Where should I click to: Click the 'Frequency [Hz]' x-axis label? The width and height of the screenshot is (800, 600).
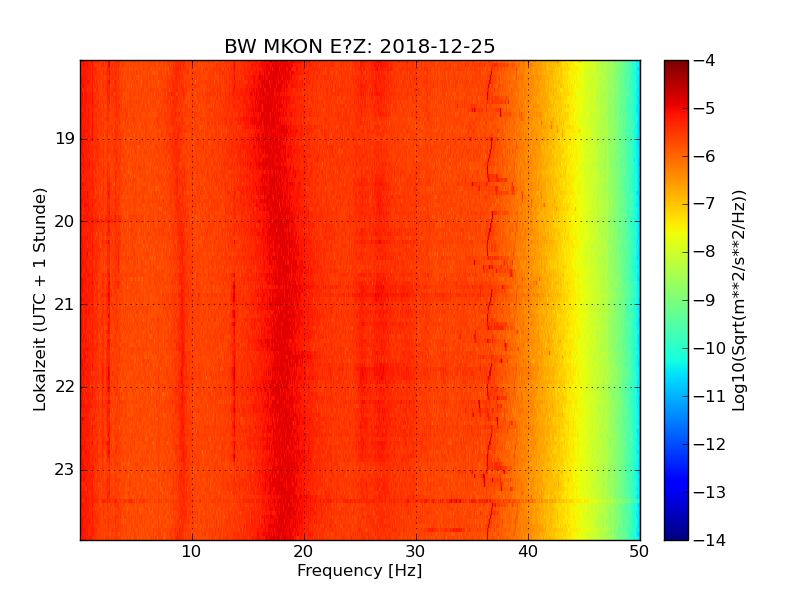click(360, 570)
